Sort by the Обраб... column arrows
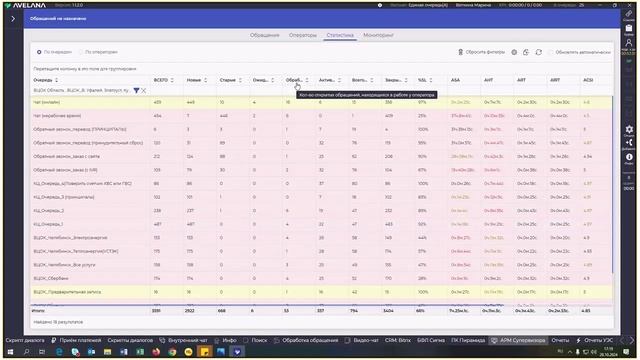Screen dimensions: 640x360 coord(307,80)
